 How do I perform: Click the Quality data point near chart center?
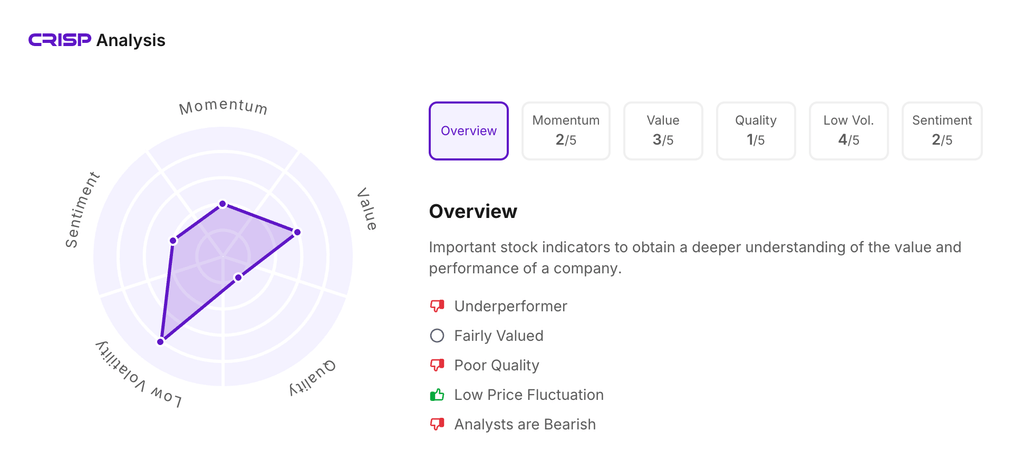tap(238, 277)
